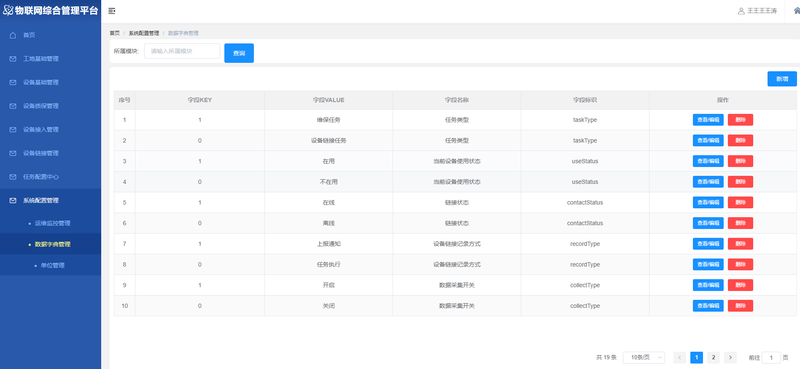Focus the 前往 page number input

point(771,357)
